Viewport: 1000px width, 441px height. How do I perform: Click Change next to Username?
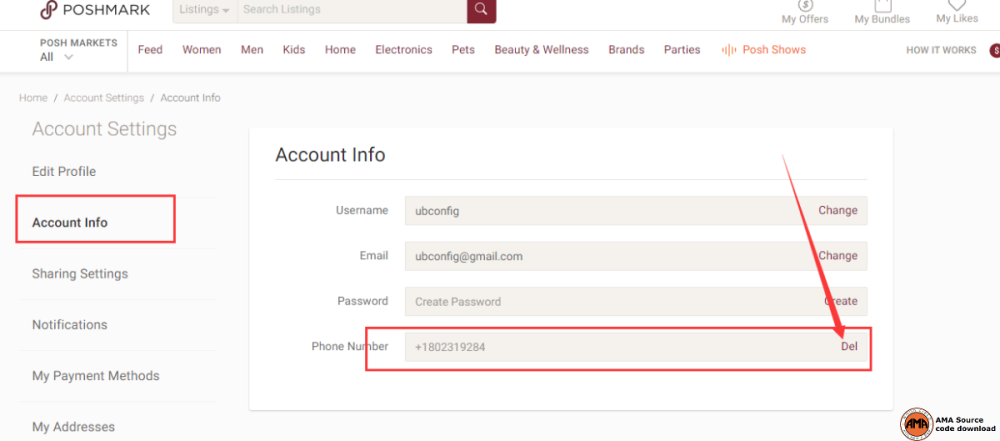[837, 211]
